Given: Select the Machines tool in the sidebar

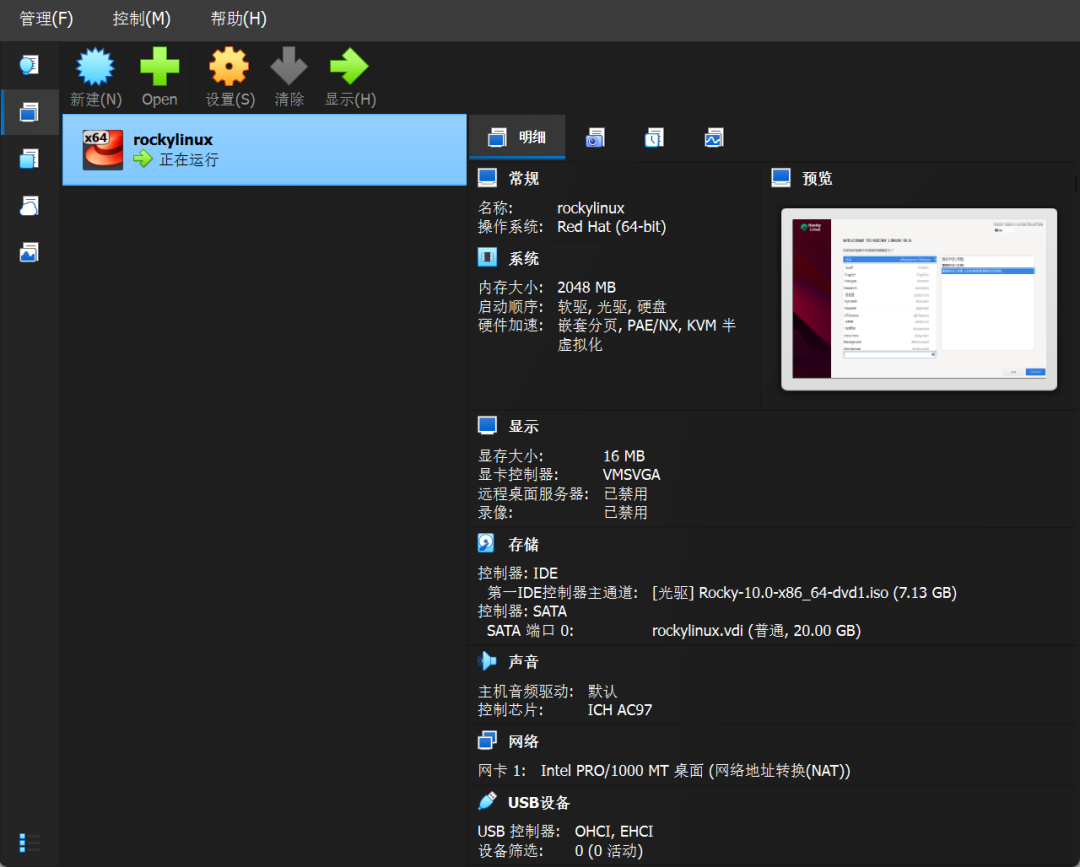Looking at the screenshot, I should click(x=29, y=112).
